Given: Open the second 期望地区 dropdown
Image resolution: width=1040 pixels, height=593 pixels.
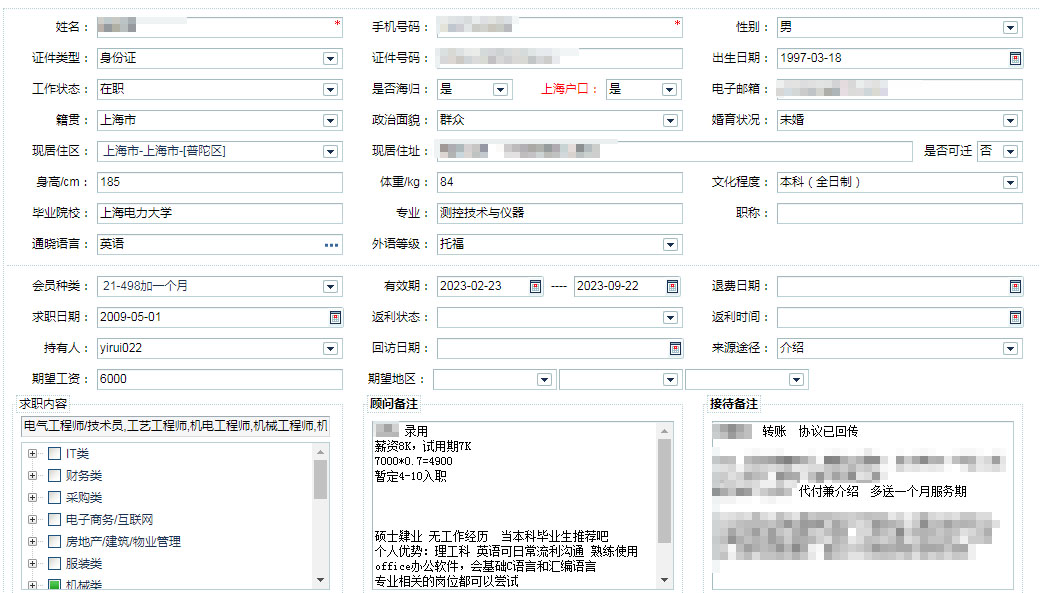Looking at the screenshot, I should pos(671,379).
